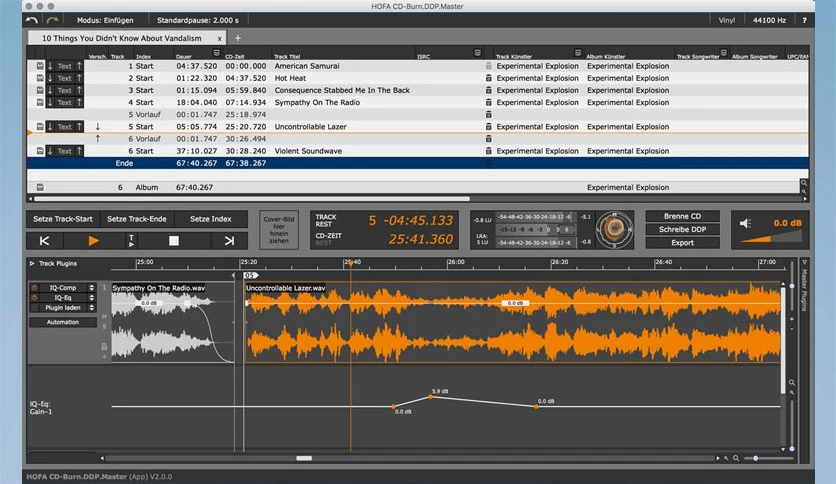Click play from marker button
The height and width of the screenshot is (484, 836).
point(131,241)
